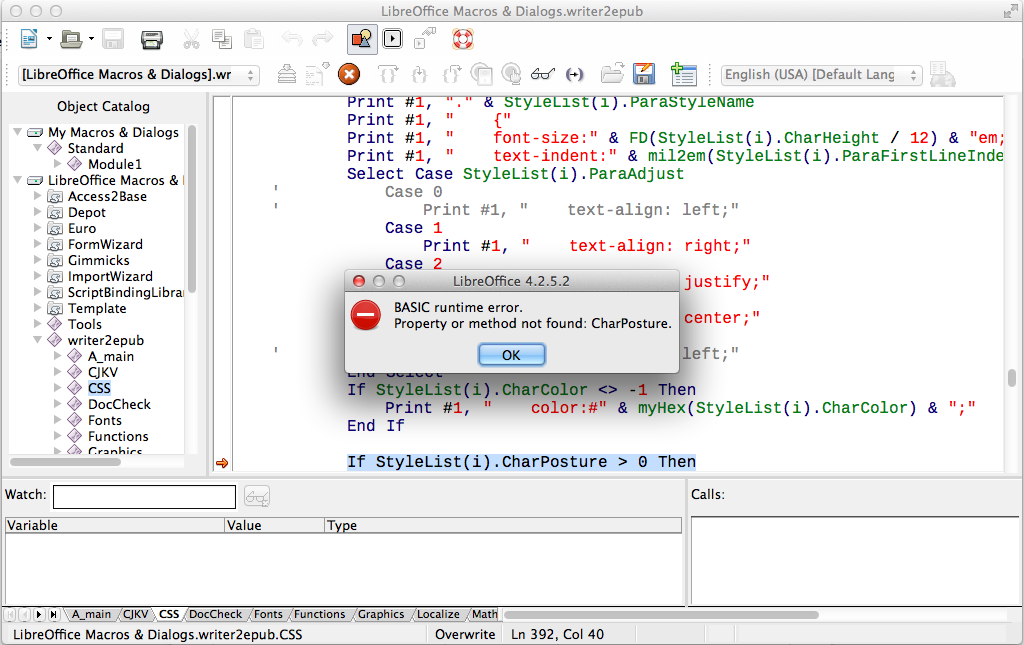Click the Save BASIC source icon

pyautogui.click(x=644, y=74)
